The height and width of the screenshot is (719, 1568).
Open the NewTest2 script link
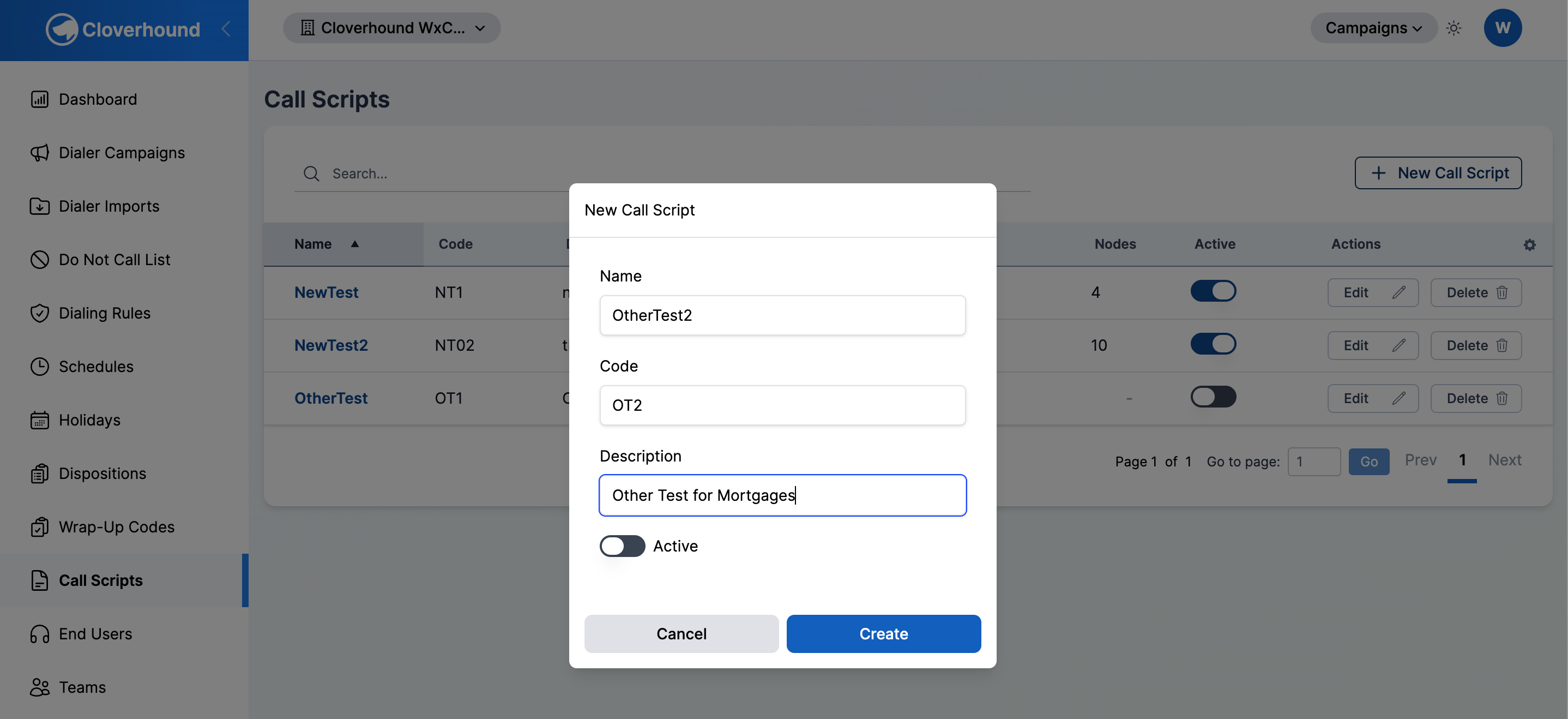[x=331, y=345]
